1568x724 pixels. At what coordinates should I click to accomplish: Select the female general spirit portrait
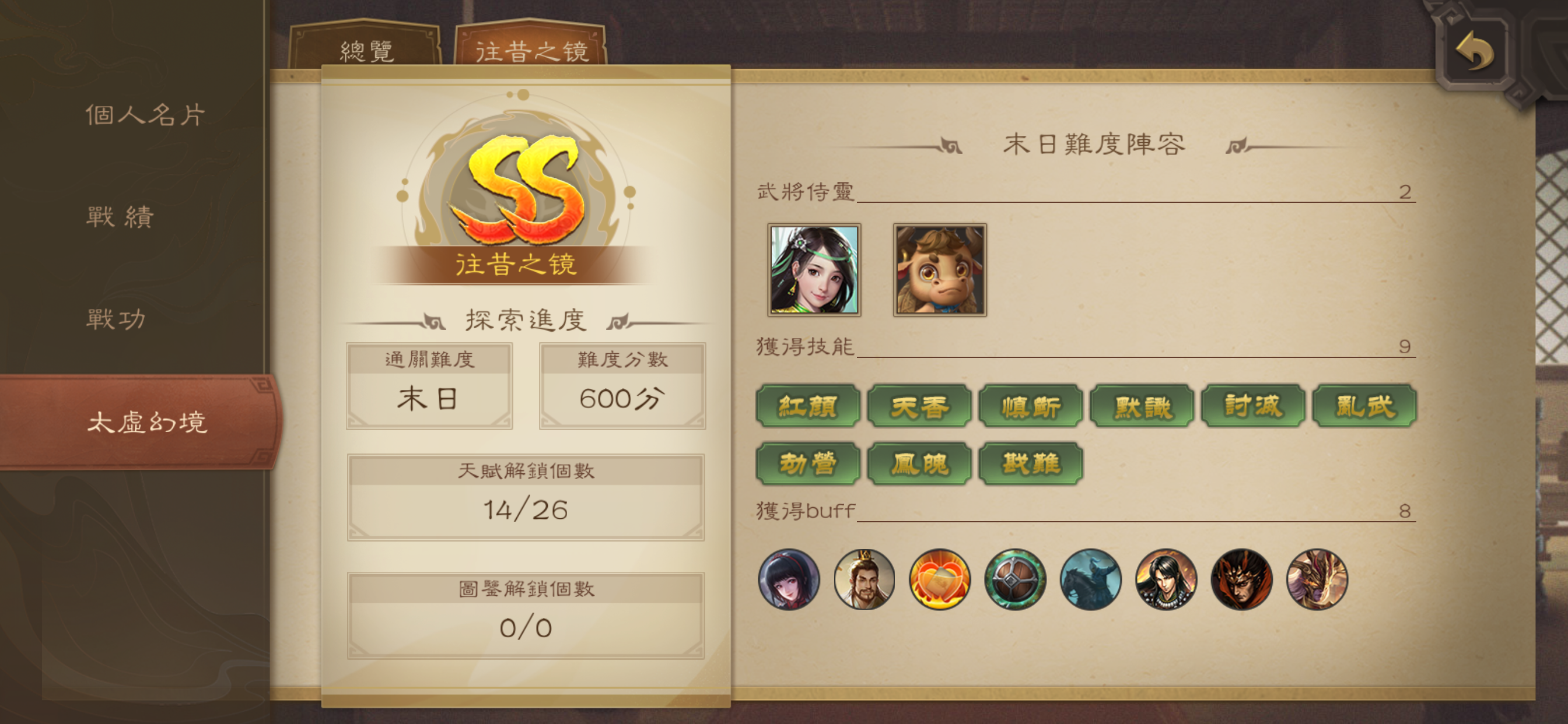click(814, 269)
